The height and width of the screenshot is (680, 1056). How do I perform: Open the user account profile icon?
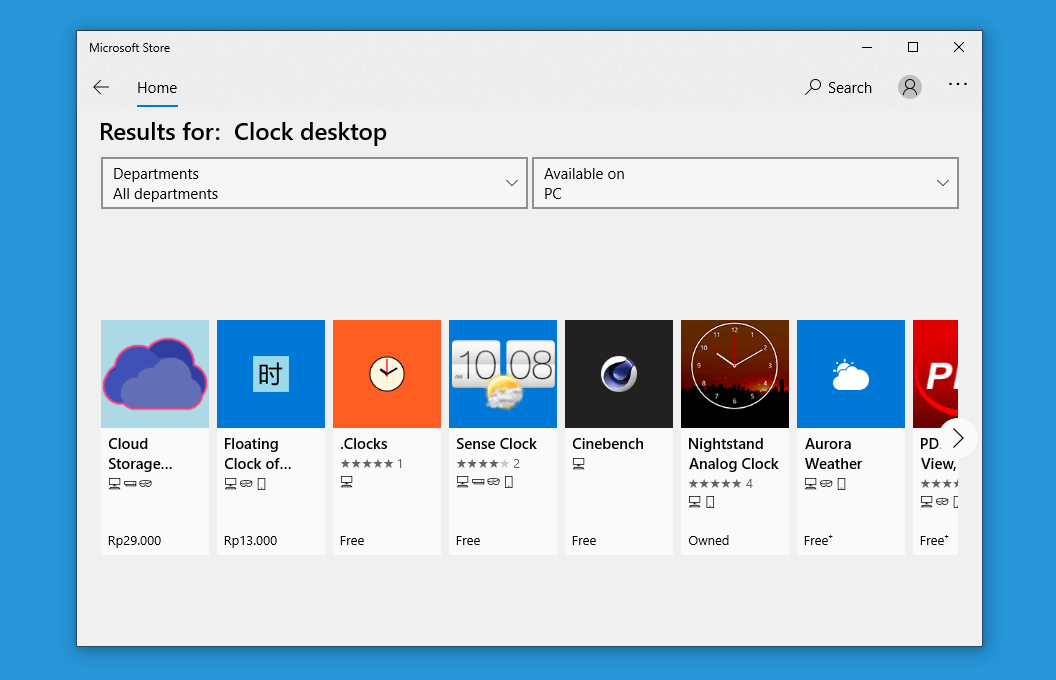(909, 87)
